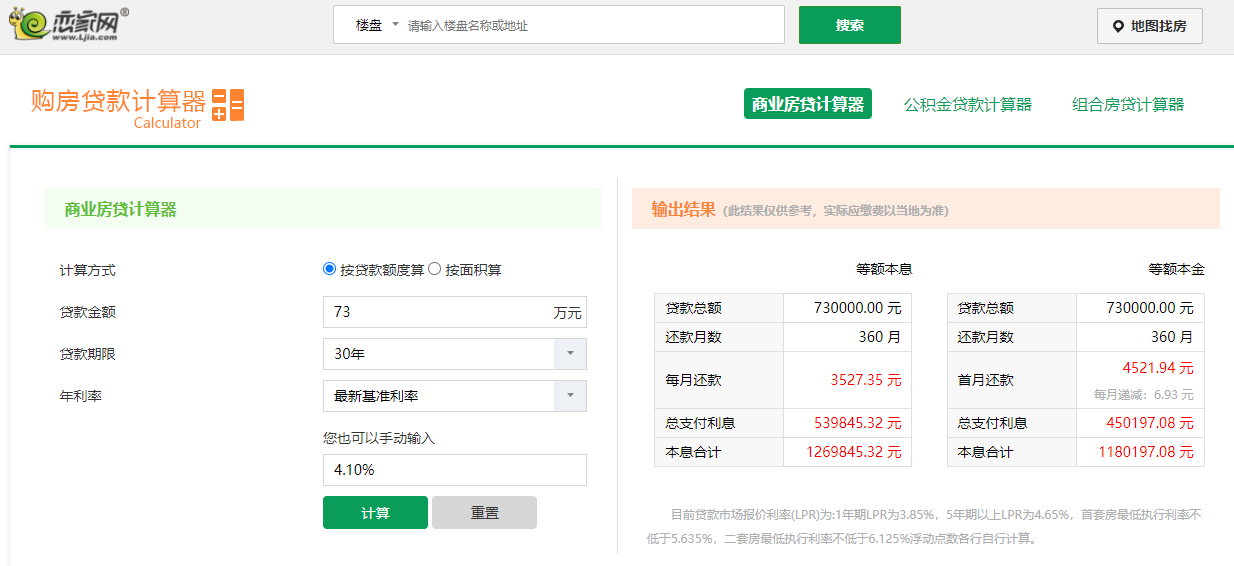Open 地图找房 map search

pos(1150,26)
